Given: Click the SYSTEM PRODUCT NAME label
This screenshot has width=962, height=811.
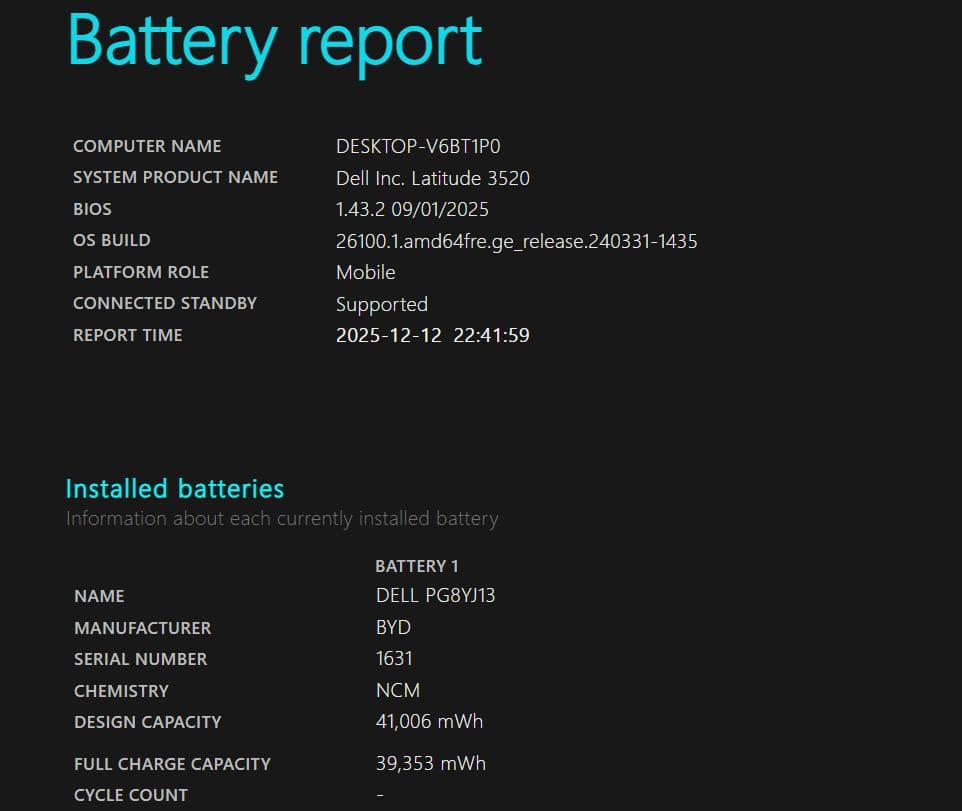Looking at the screenshot, I should [x=175, y=177].
